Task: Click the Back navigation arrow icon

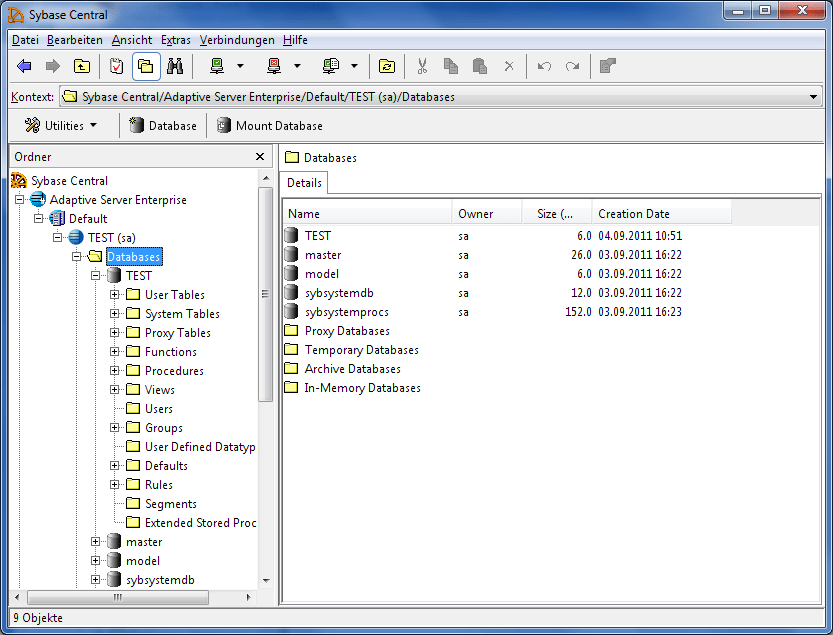Action: [x=23, y=66]
